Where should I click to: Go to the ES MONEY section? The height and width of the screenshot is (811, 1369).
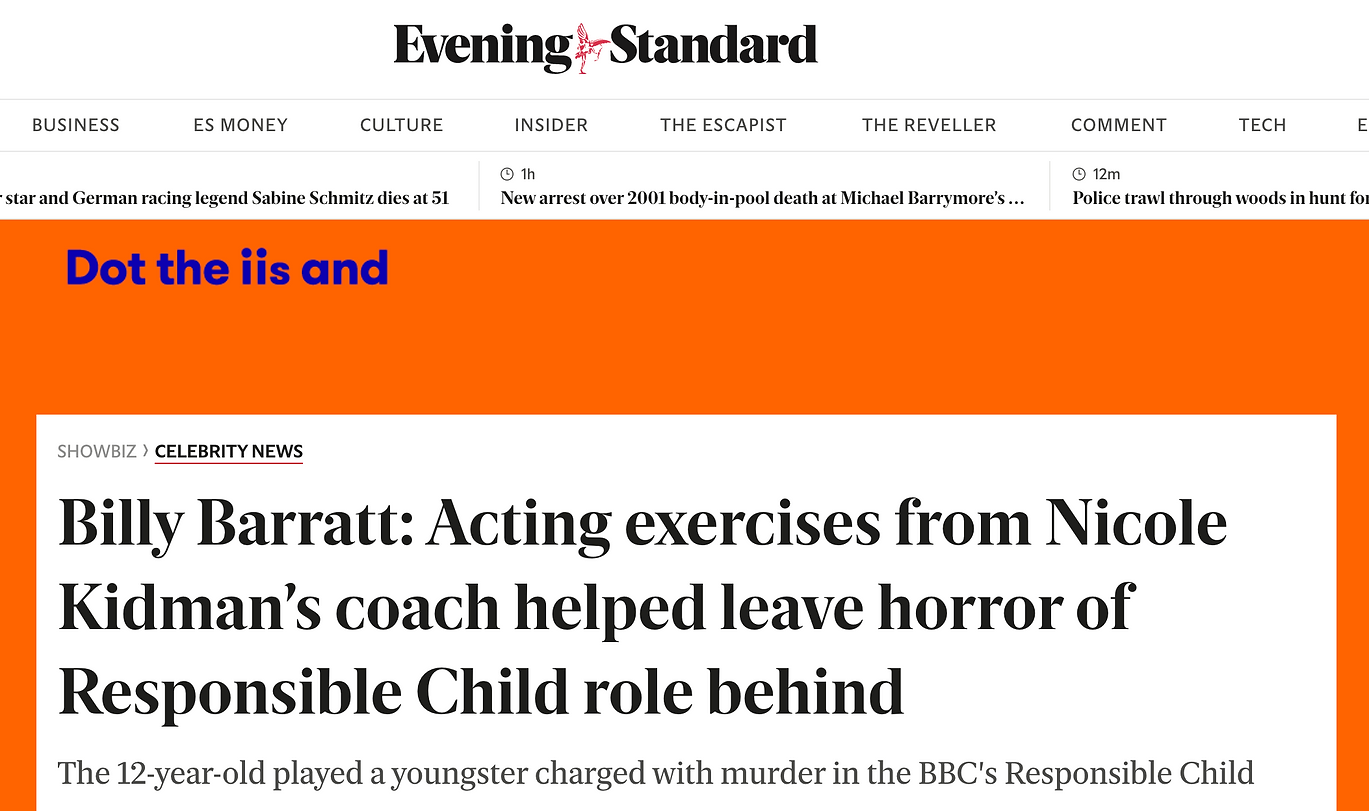(x=241, y=125)
